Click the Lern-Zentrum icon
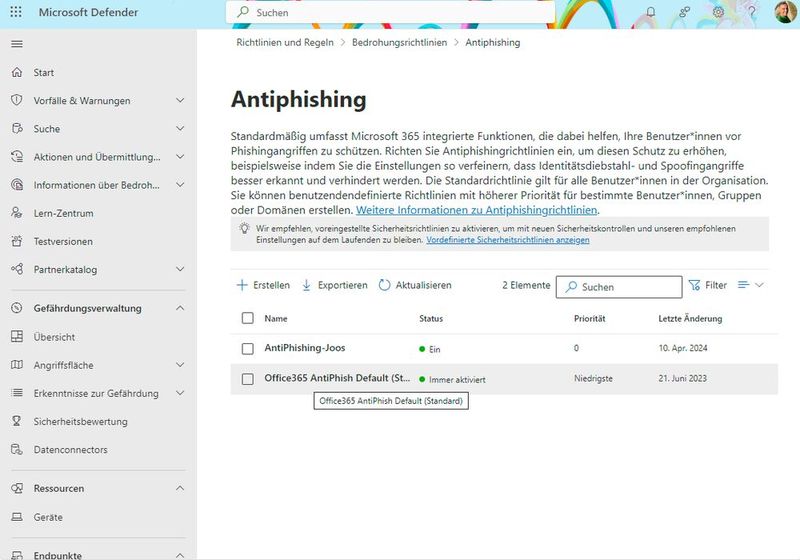 pos(17,213)
